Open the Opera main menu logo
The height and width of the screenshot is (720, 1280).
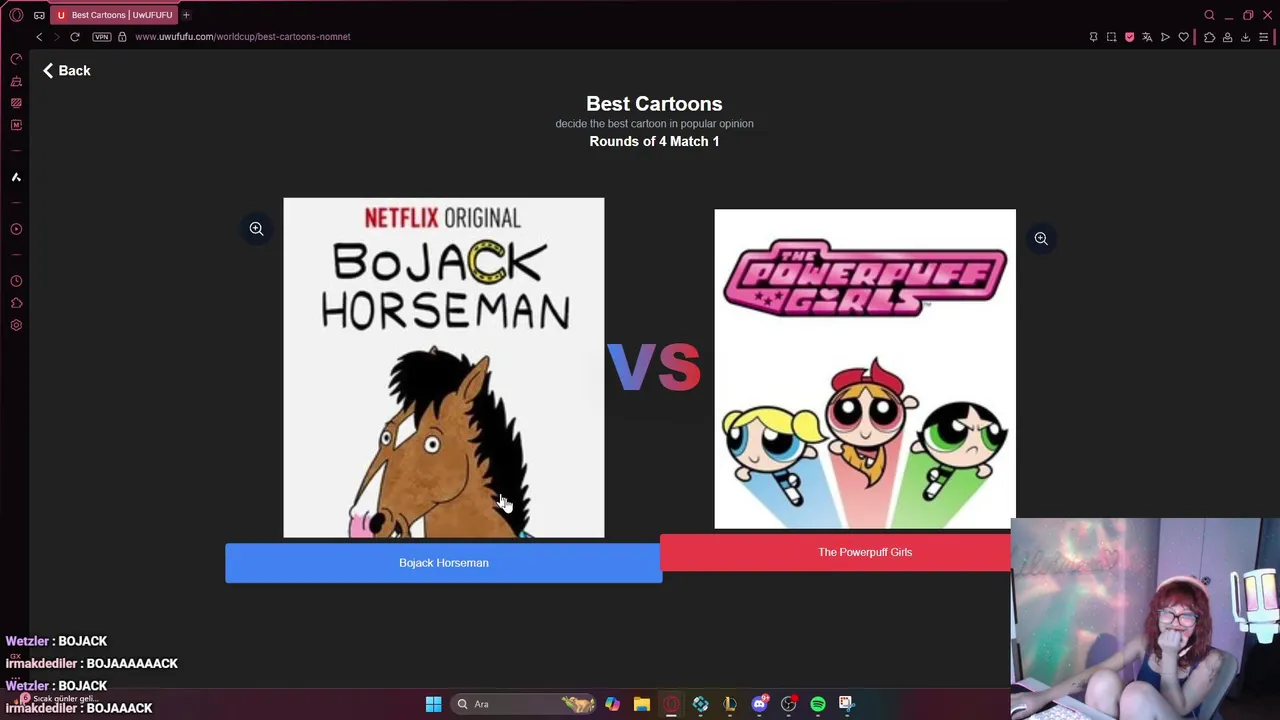(x=16, y=15)
